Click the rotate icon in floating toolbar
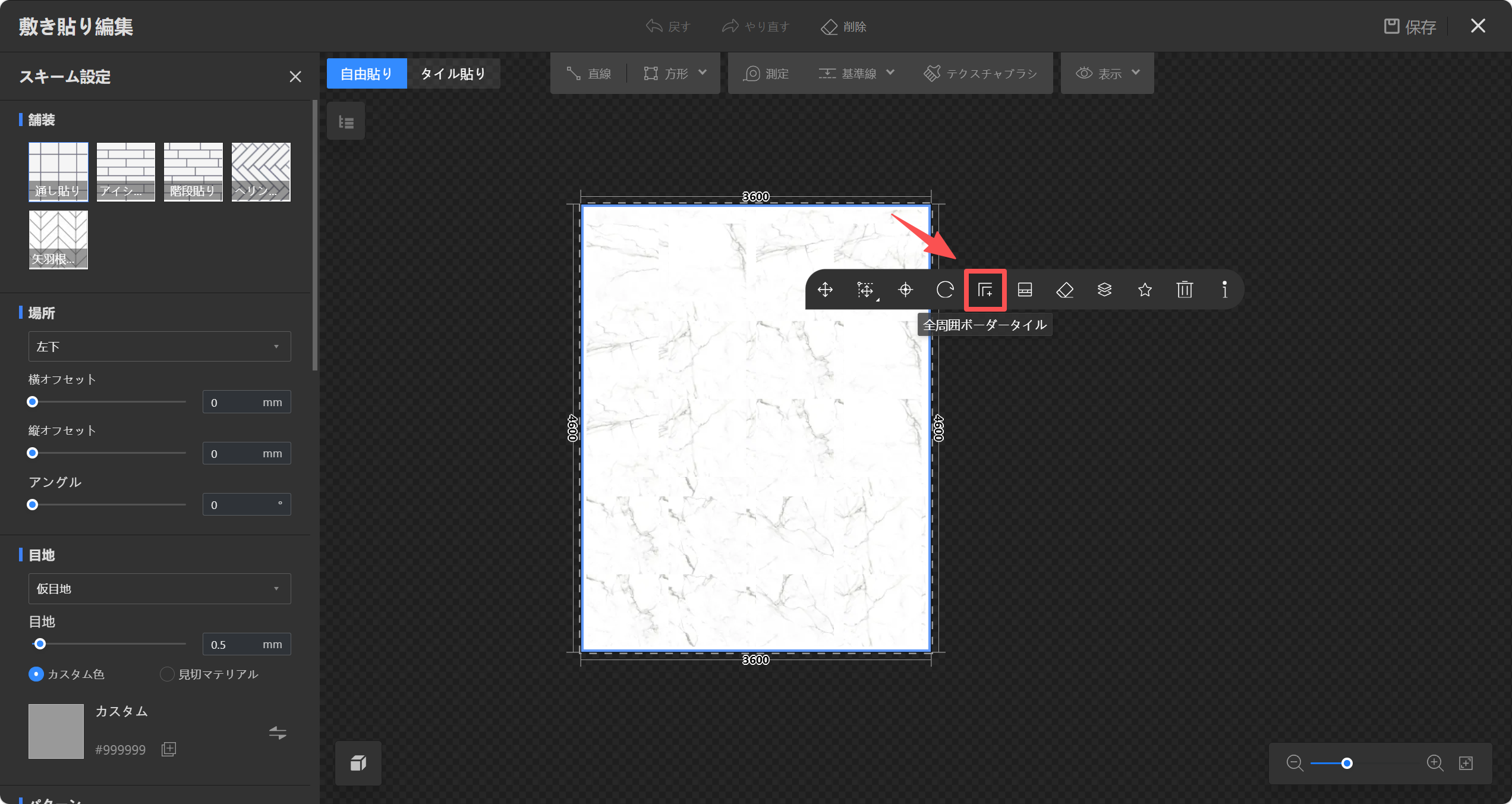Viewport: 1512px width, 804px height. (x=945, y=290)
